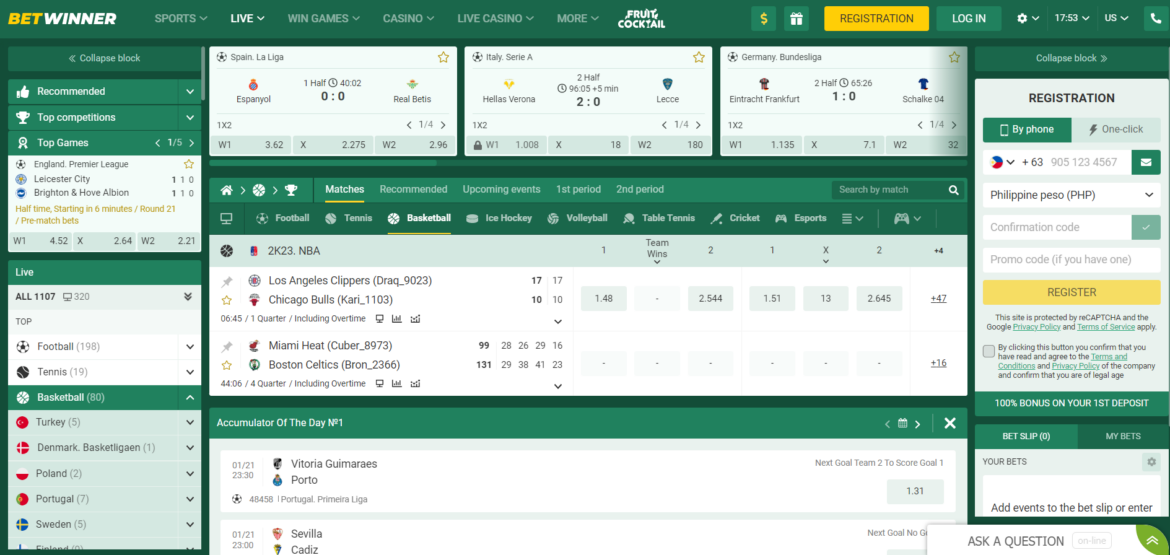Viewport: 1170px width, 555px height.
Task: Expand Clippers match markets chevron
Action: tap(557, 322)
